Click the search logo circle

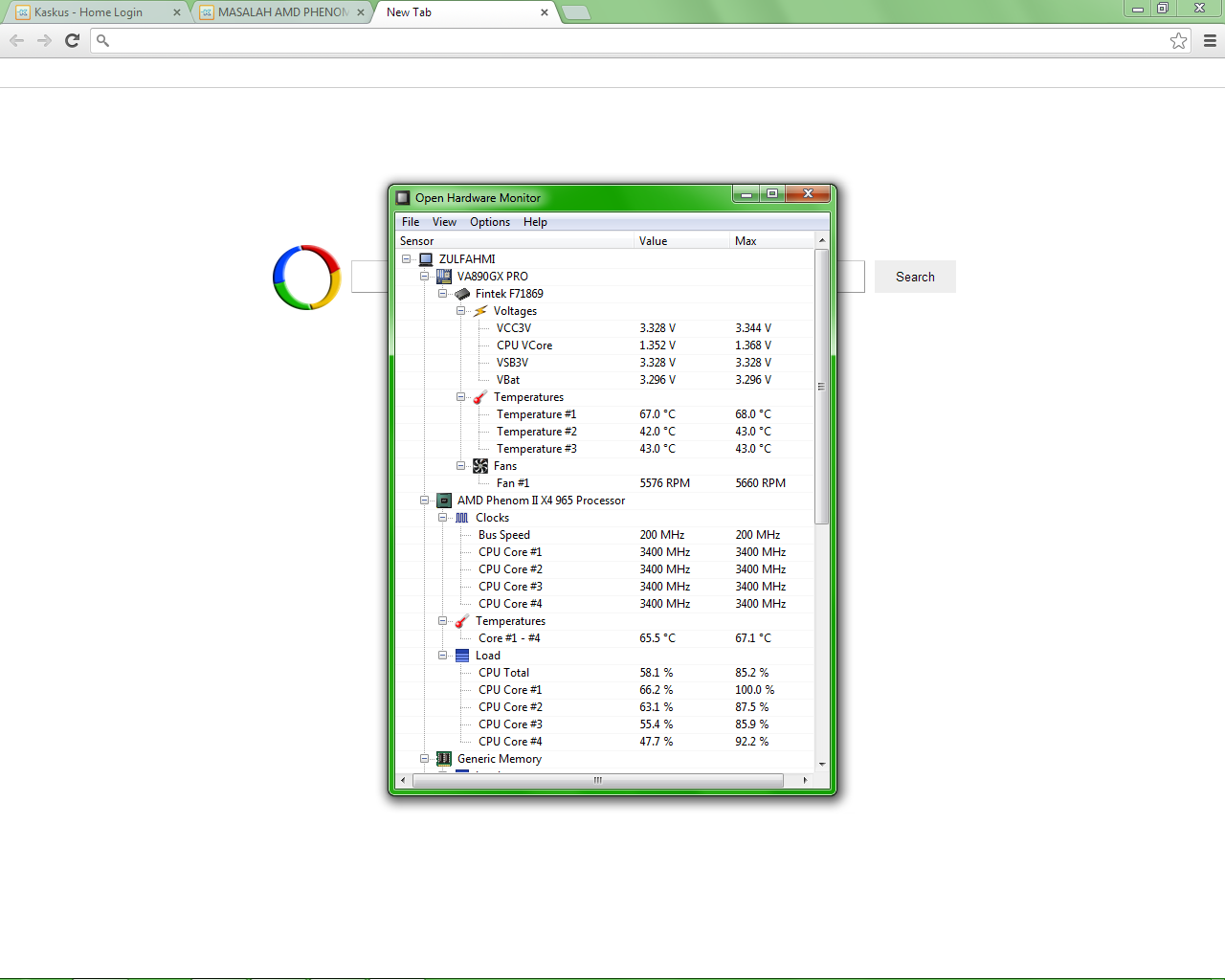pos(306,278)
